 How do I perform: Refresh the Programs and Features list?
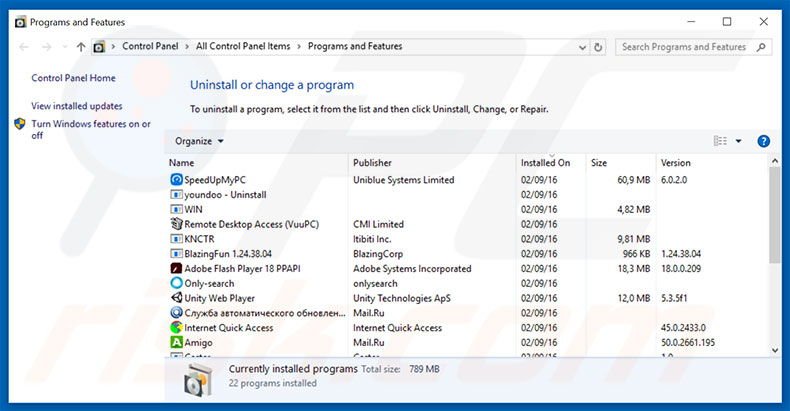click(598, 47)
